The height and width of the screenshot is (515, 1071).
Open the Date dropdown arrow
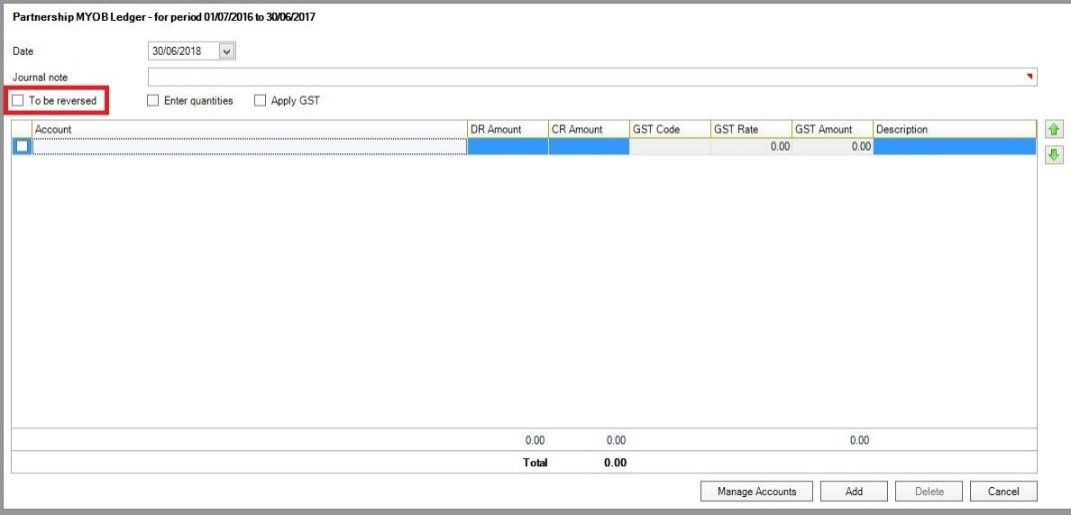[226, 51]
